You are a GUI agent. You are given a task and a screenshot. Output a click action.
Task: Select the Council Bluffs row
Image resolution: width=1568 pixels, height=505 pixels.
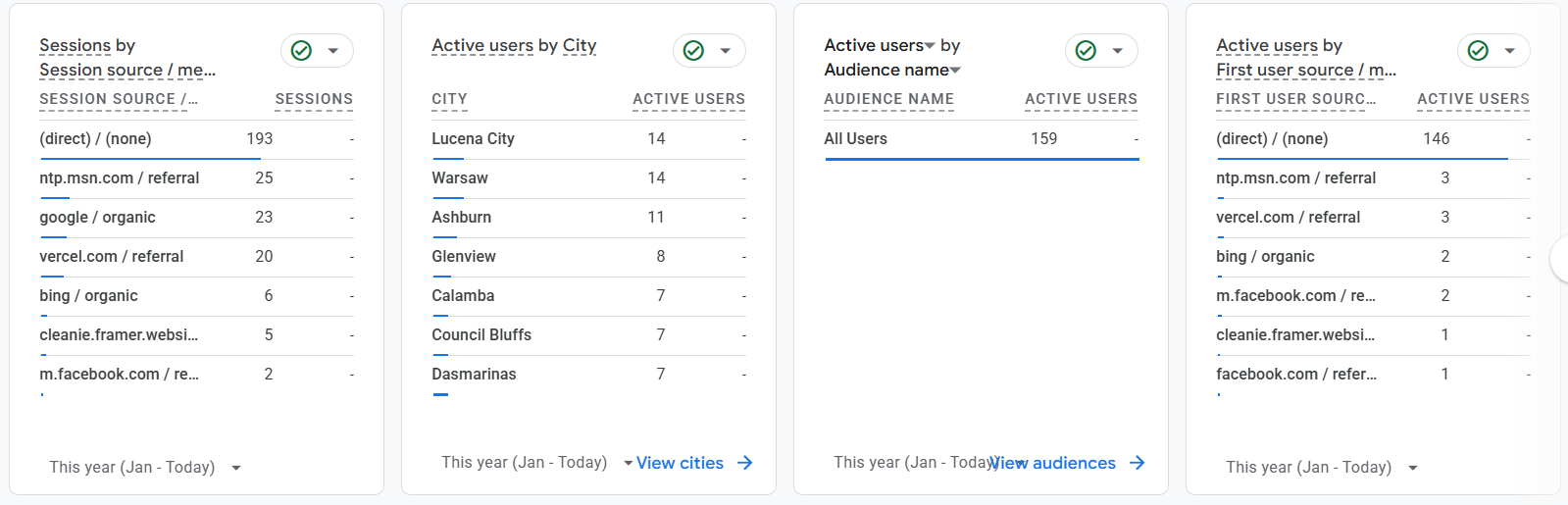pos(588,335)
